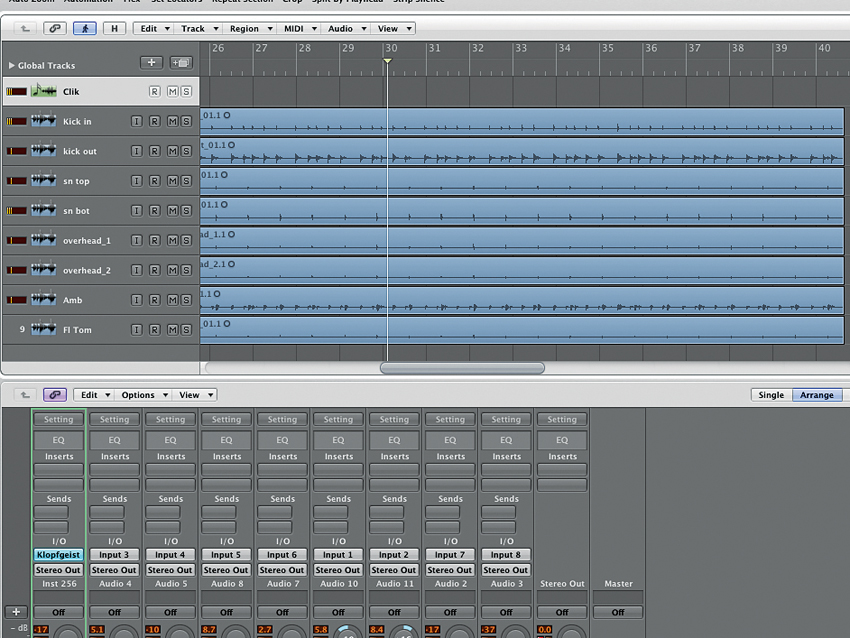Toggle input monitoring on overhead_1 track
850x638 pixels.
tap(137, 241)
